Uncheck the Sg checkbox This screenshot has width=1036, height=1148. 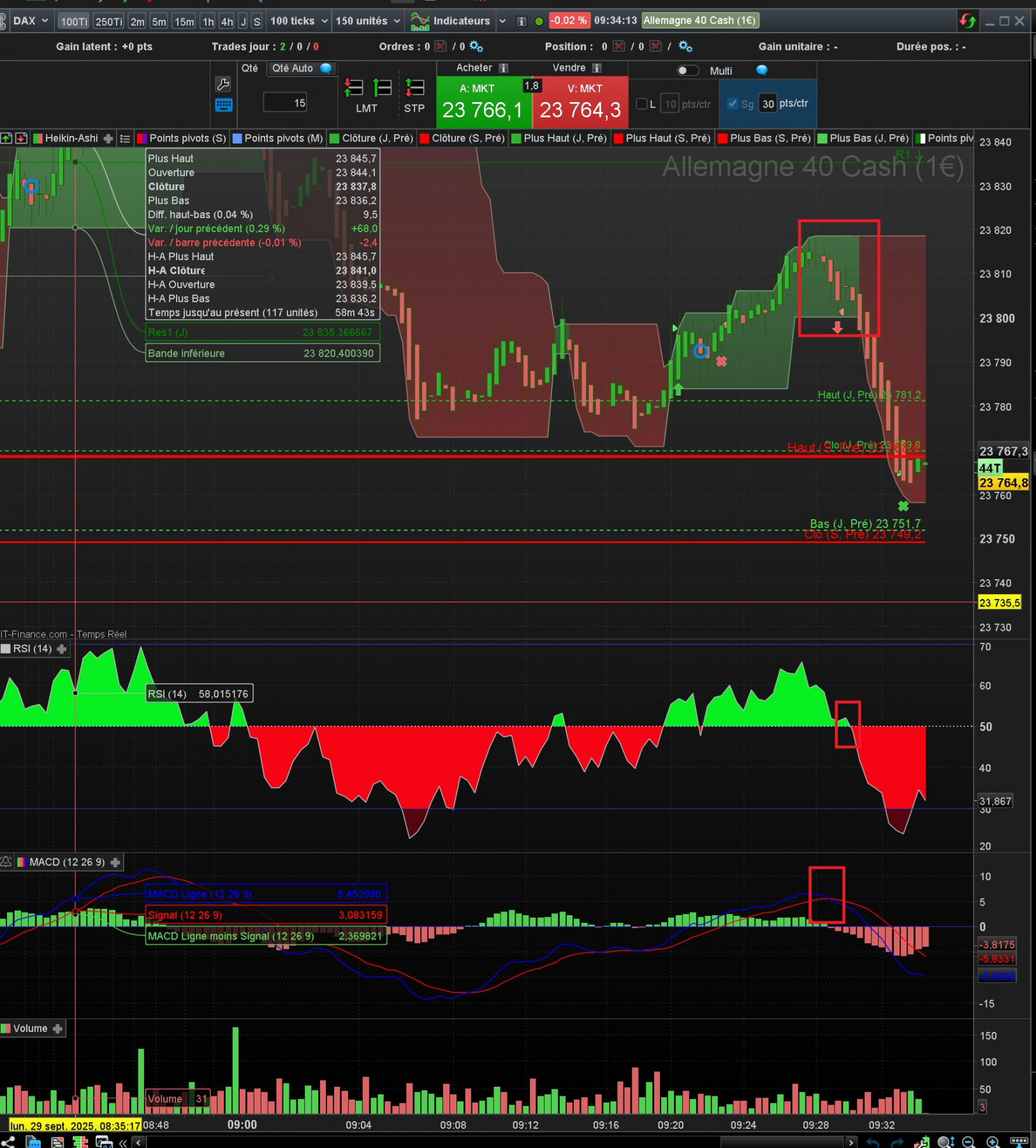point(732,103)
